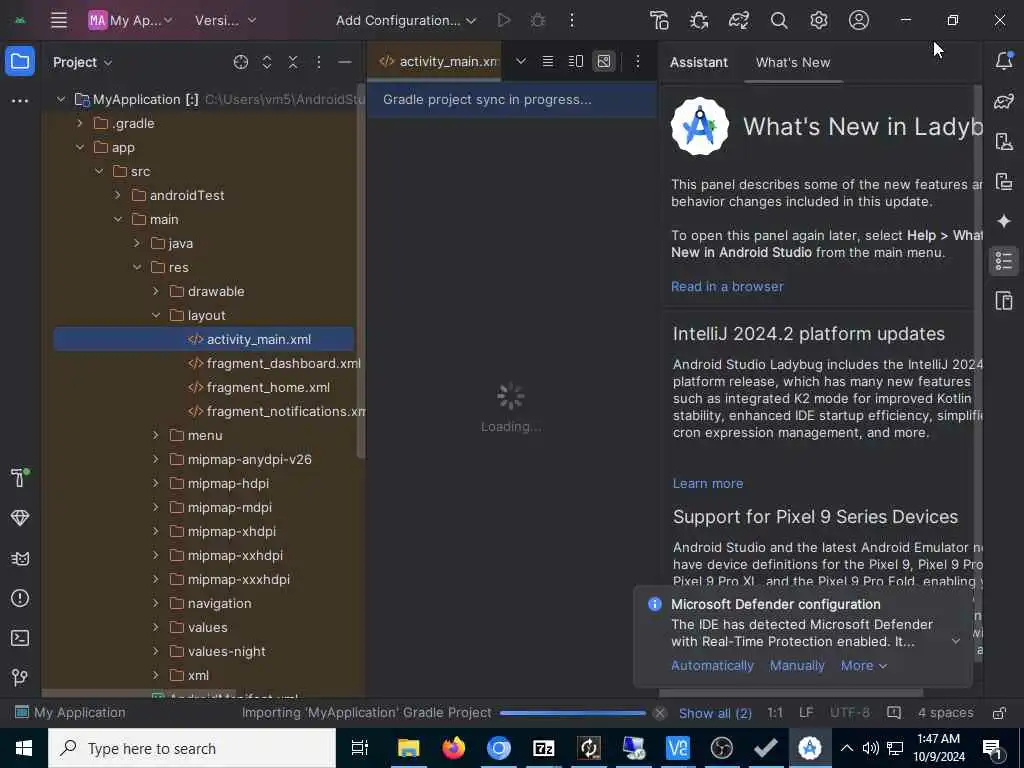Open the Gemini sparkle tool window
Image resolution: width=1024 pixels, height=768 pixels.
click(x=1004, y=221)
